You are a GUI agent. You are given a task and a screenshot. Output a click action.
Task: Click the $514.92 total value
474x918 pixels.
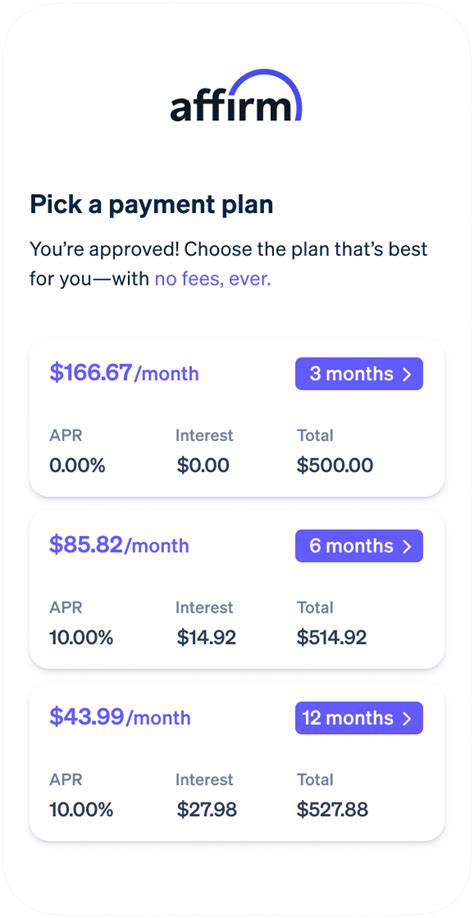pyautogui.click(x=332, y=638)
